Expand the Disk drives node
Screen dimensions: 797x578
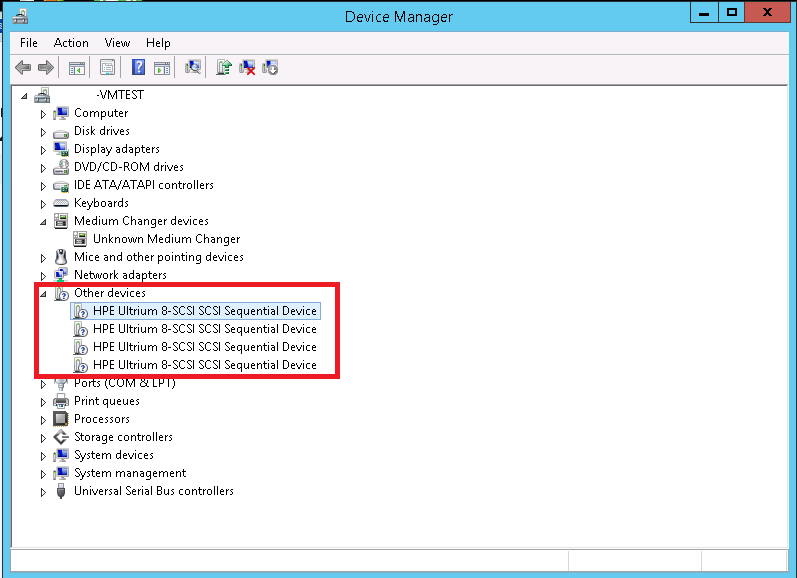click(43, 132)
